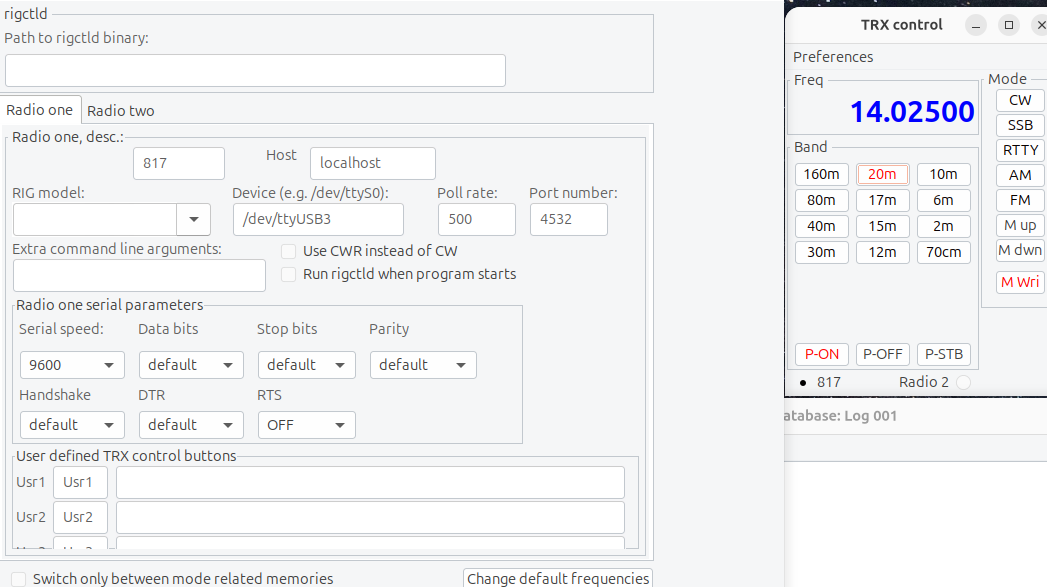The image size is (1047, 587).
Task: Click the Path to rigctld binary field
Action: tap(255, 70)
